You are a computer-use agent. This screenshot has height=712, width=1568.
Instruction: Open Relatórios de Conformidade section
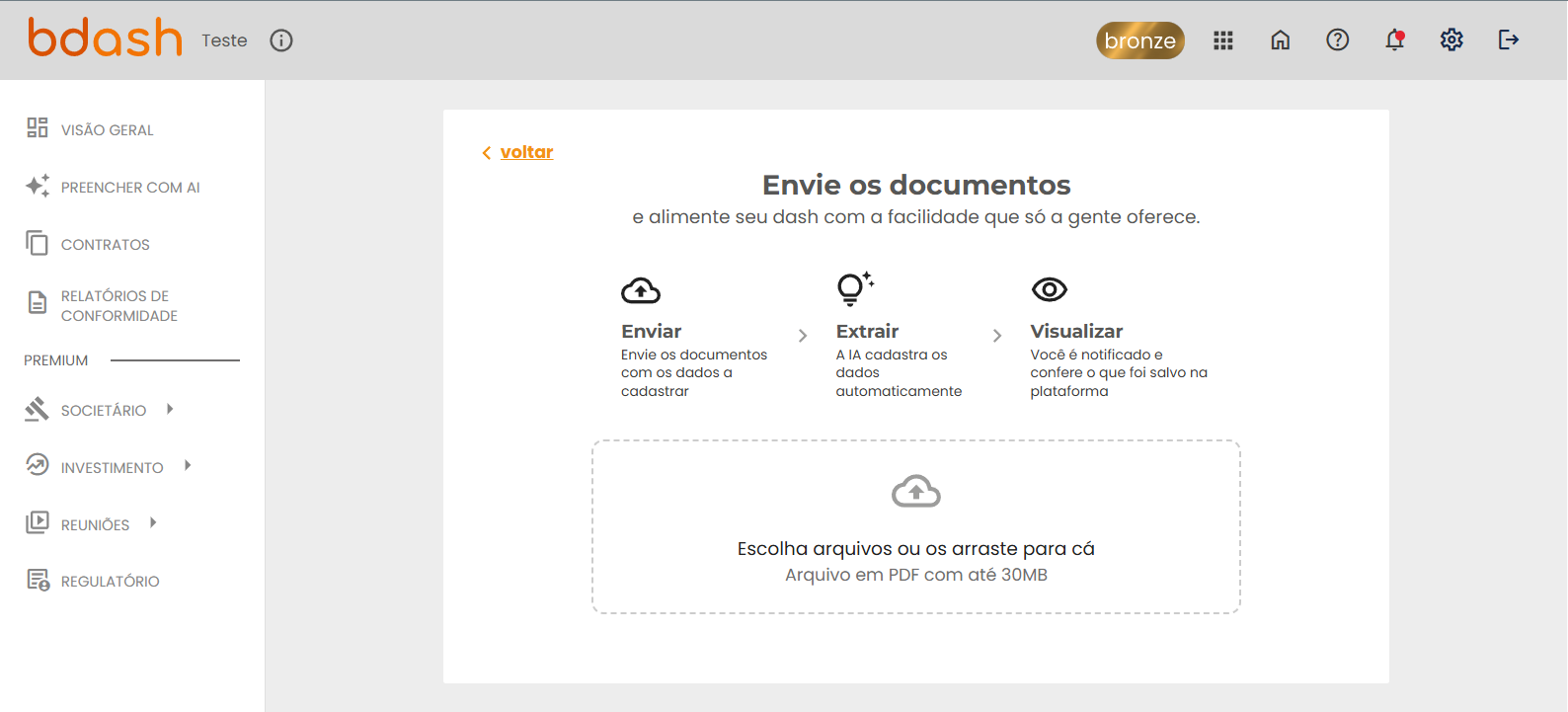118,306
